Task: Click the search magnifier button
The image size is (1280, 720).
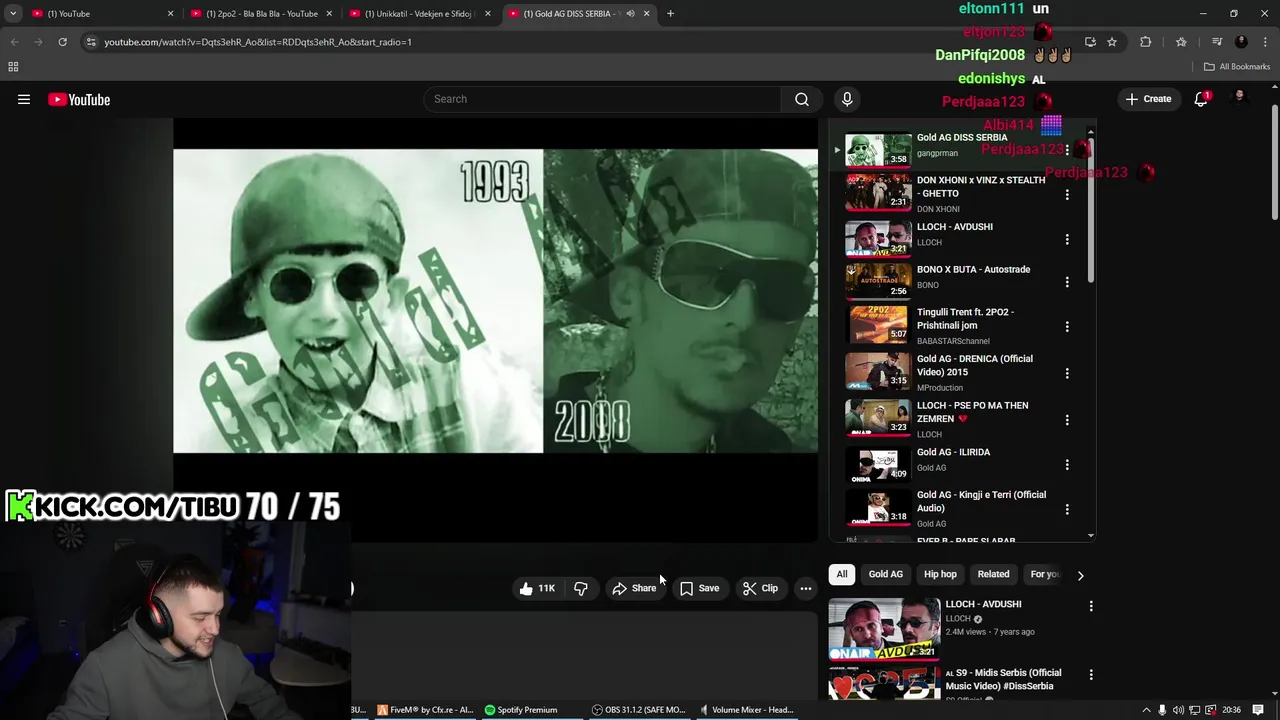Action: [x=801, y=99]
